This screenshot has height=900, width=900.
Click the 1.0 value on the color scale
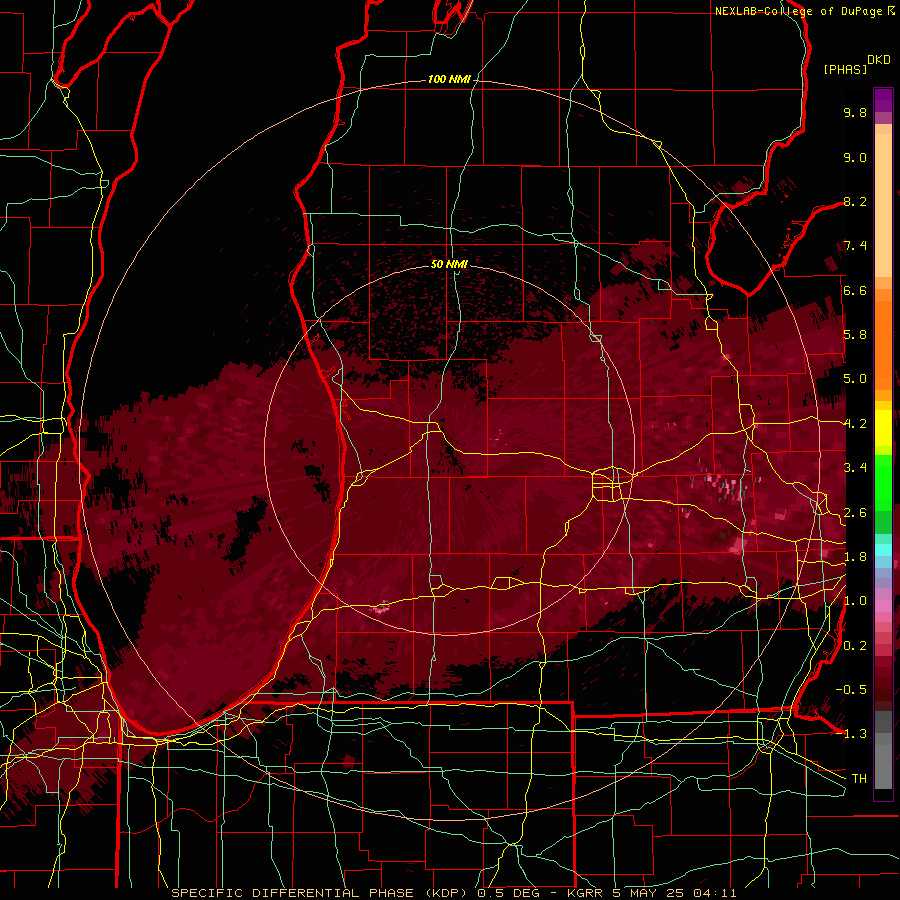click(855, 601)
